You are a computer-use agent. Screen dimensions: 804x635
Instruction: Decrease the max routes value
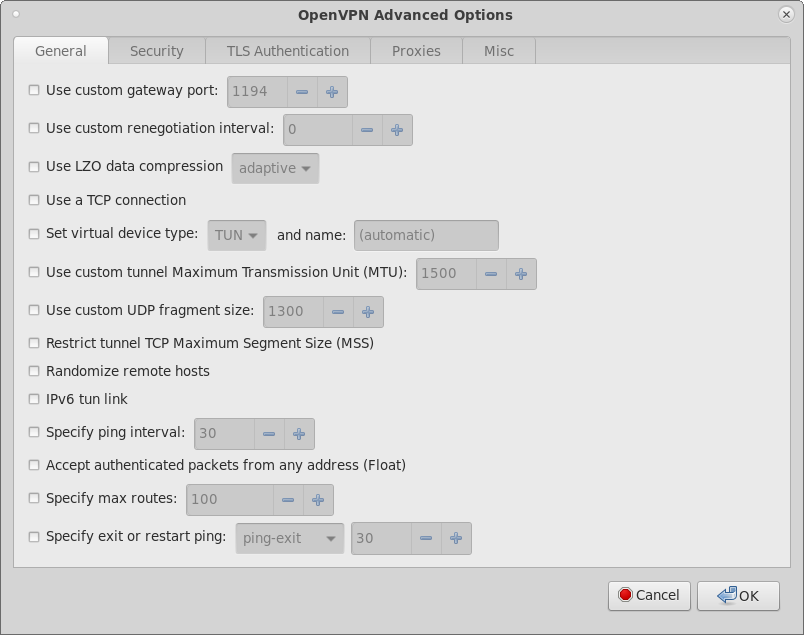click(x=288, y=500)
